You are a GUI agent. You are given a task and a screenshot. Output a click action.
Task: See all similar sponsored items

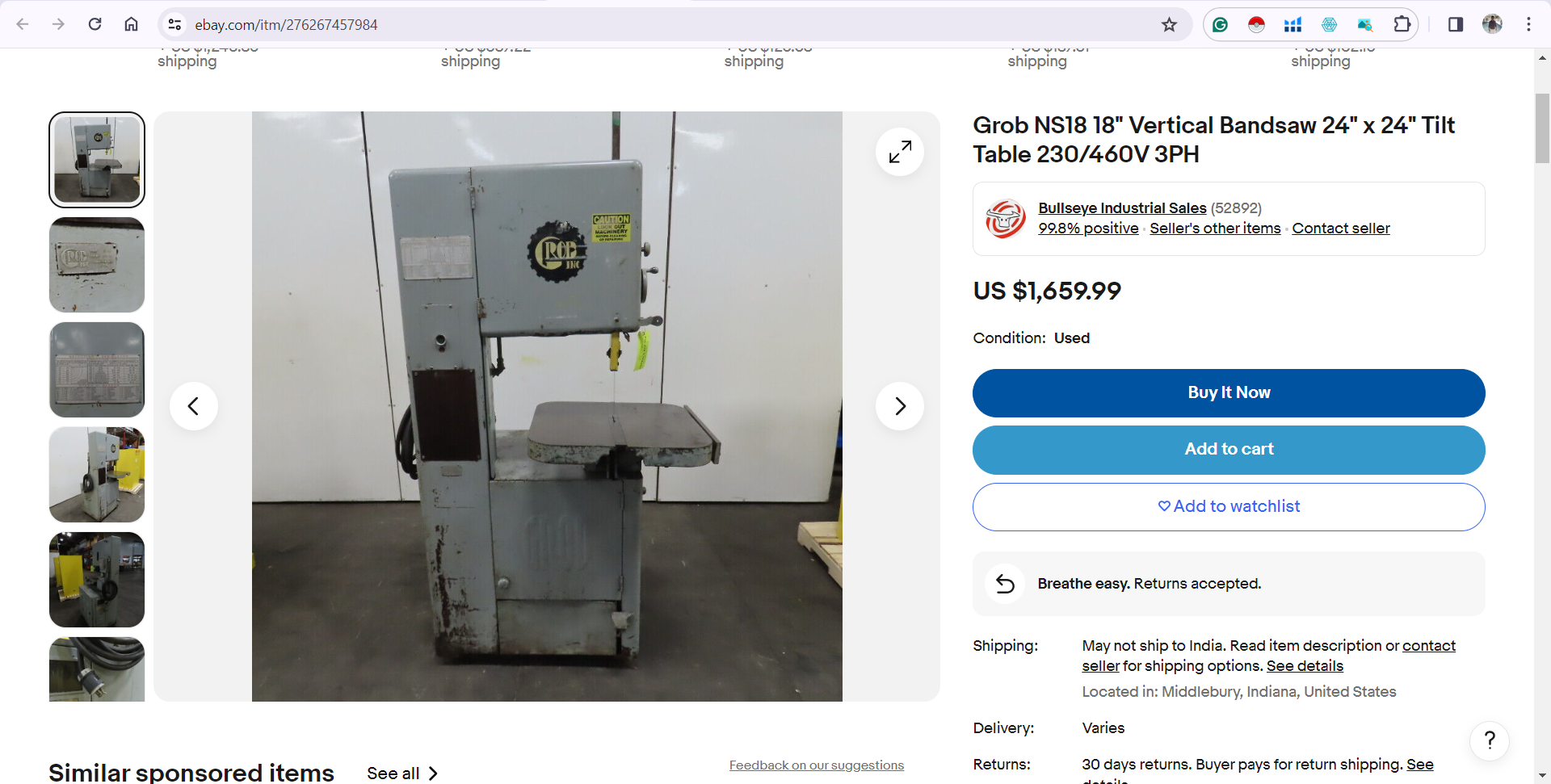tap(402, 774)
